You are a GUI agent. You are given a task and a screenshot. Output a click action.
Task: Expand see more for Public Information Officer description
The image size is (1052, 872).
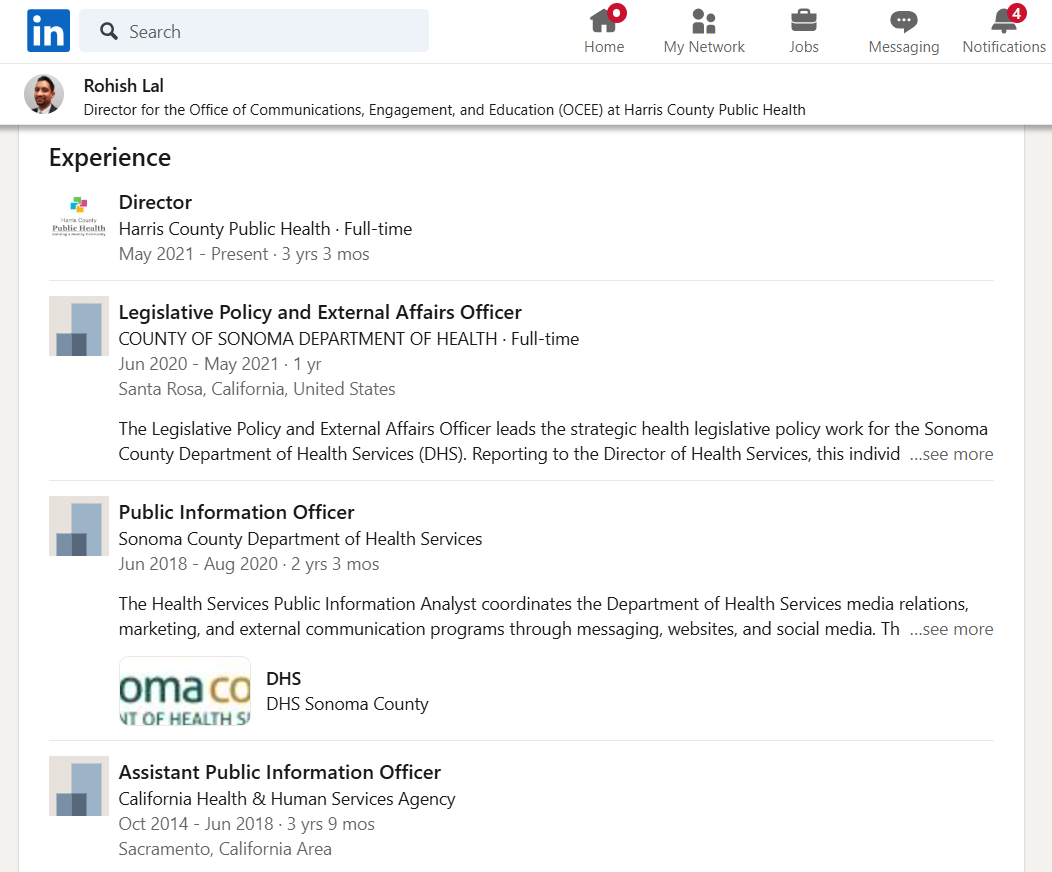tap(951, 629)
